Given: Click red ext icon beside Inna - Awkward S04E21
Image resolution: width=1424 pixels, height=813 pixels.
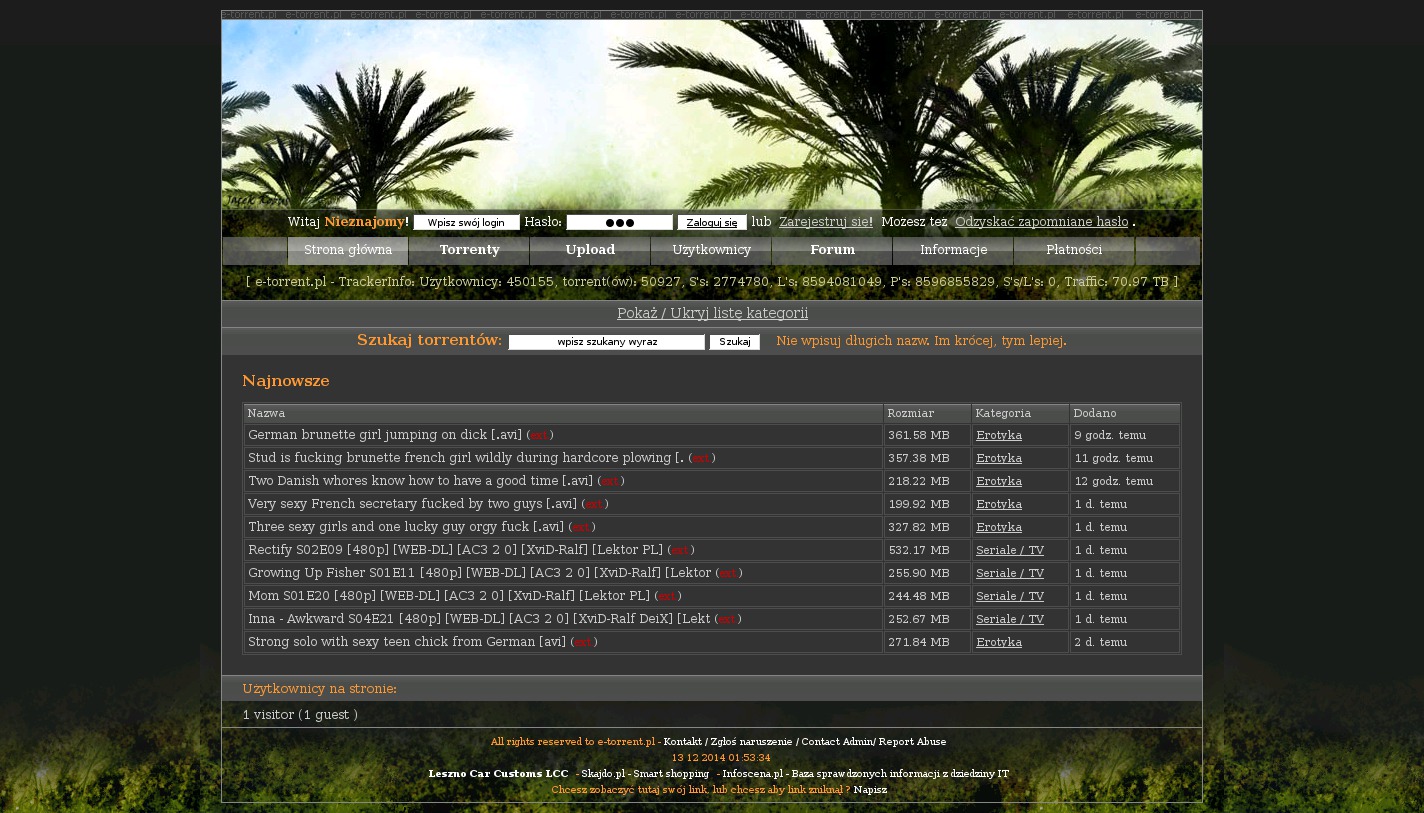Looking at the screenshot, I should click(727, 620).
